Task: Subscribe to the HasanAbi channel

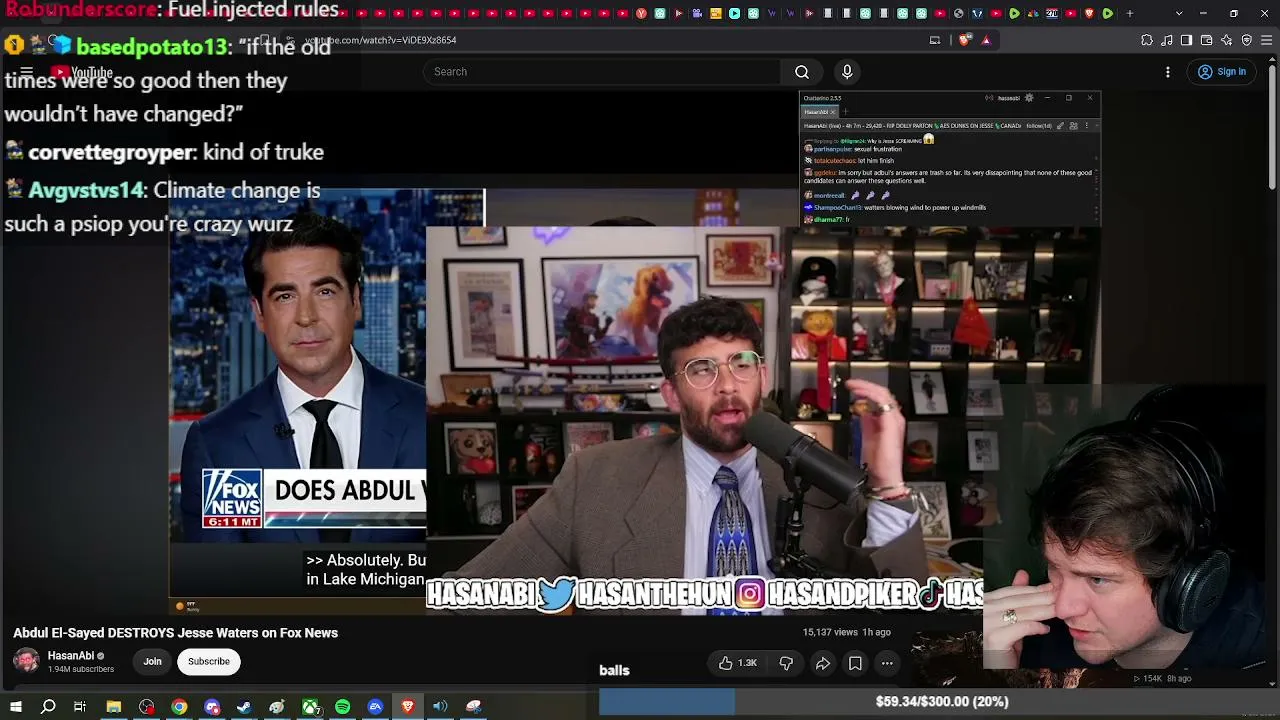Action: tap(209, 661)
